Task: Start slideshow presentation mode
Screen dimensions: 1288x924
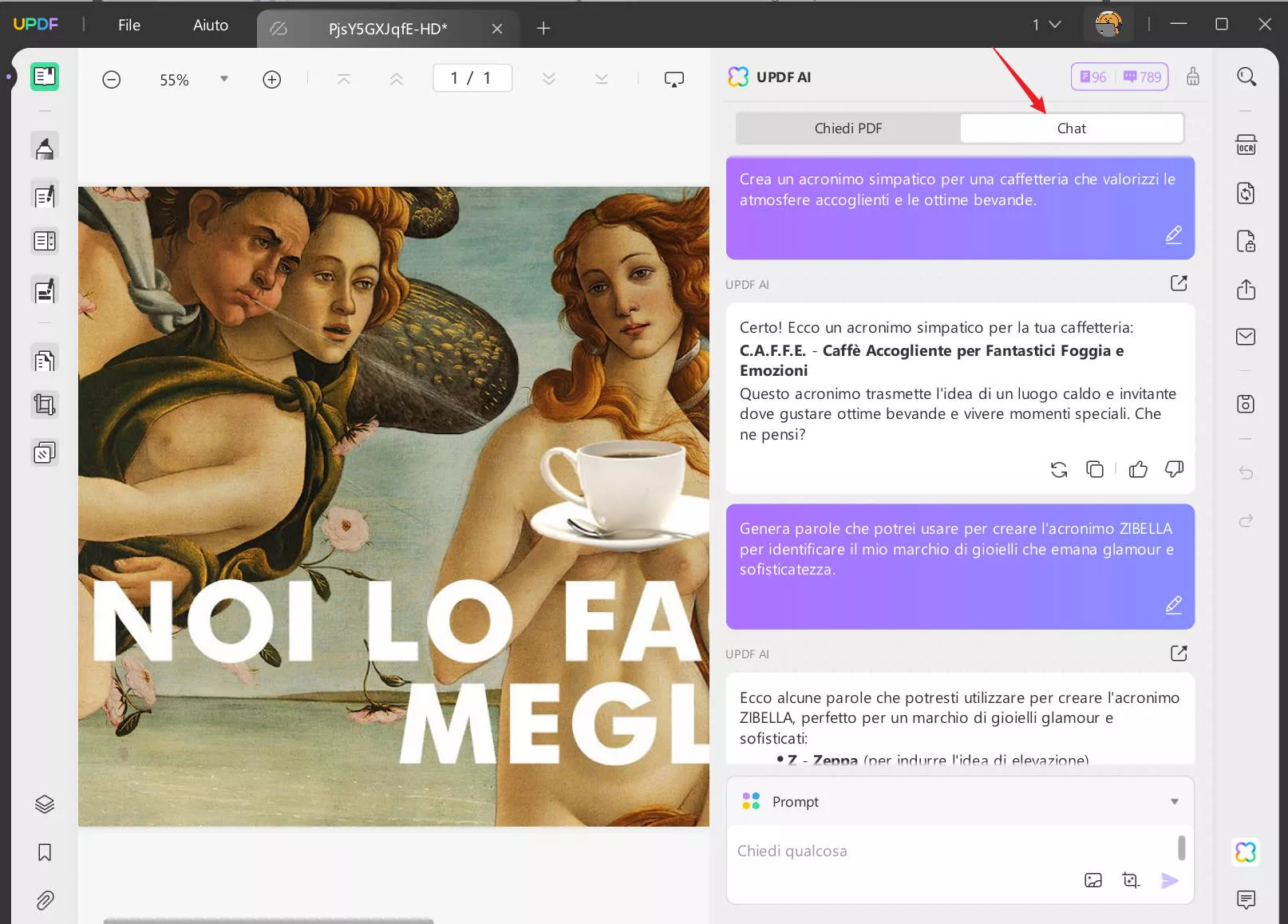Action: (x=674, y=79)
